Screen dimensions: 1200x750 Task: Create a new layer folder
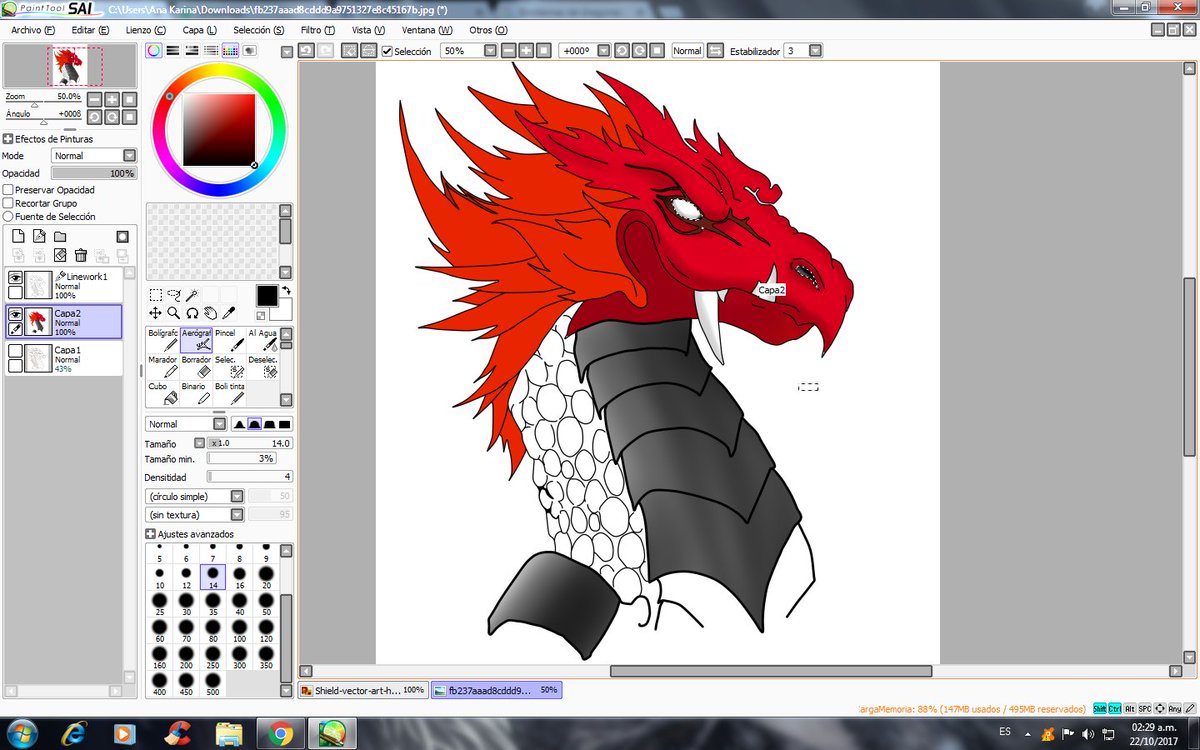pos(60,236)
